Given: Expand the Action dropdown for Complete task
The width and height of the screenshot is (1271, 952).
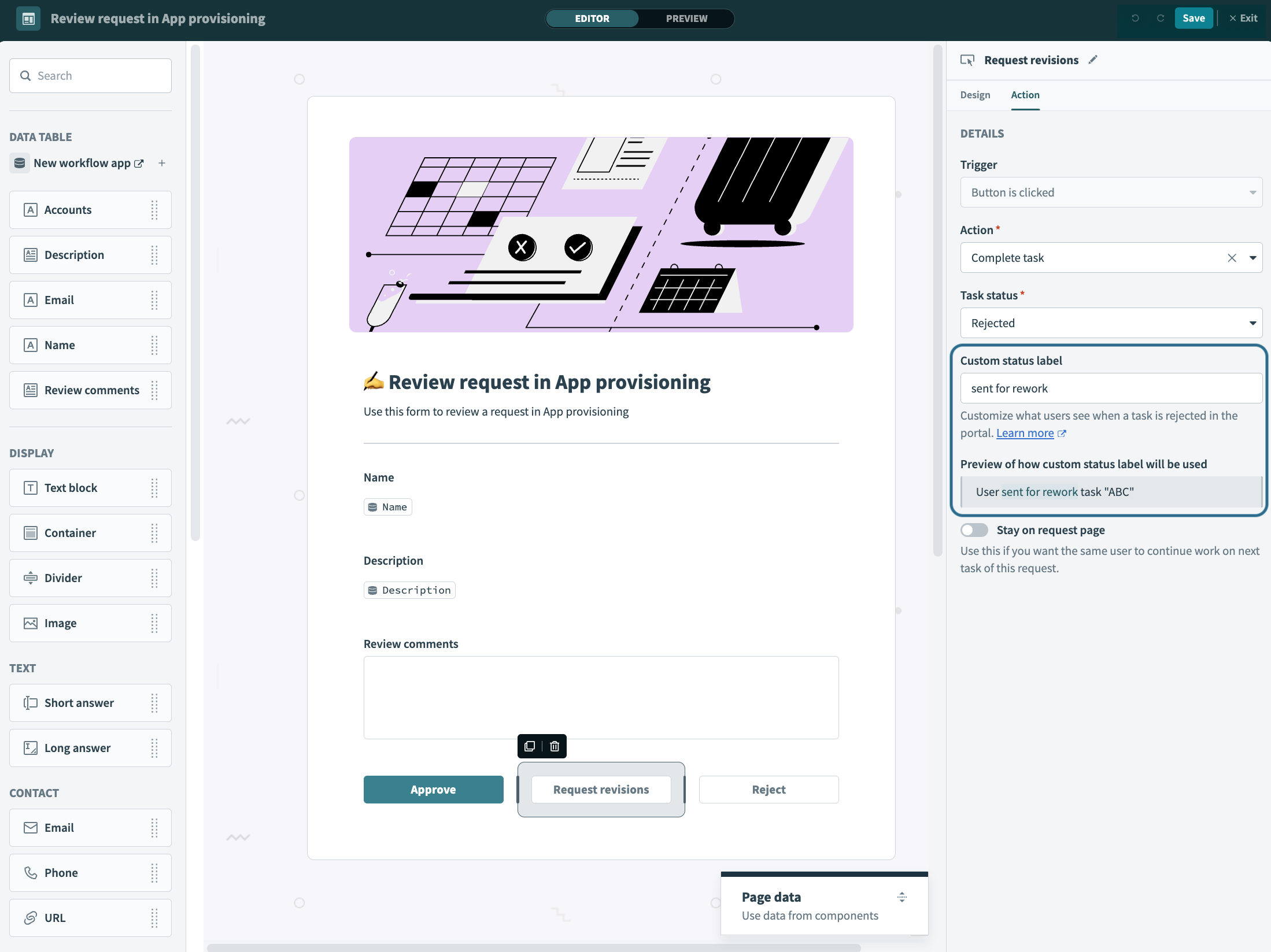Looking at the screenshot, I should (1252, 258).
